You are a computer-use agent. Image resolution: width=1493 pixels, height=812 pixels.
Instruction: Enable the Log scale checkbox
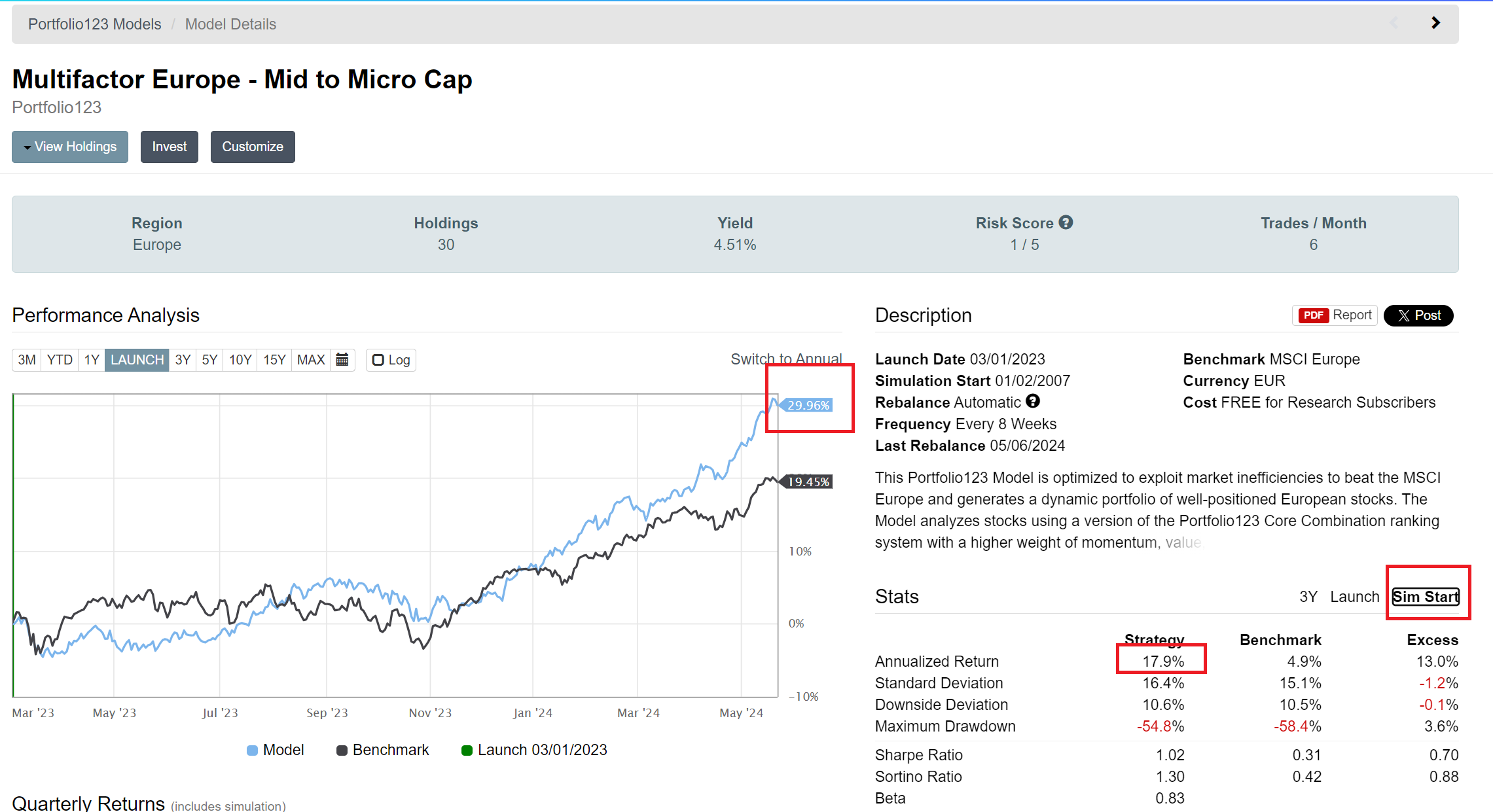[x=378, y=360]
